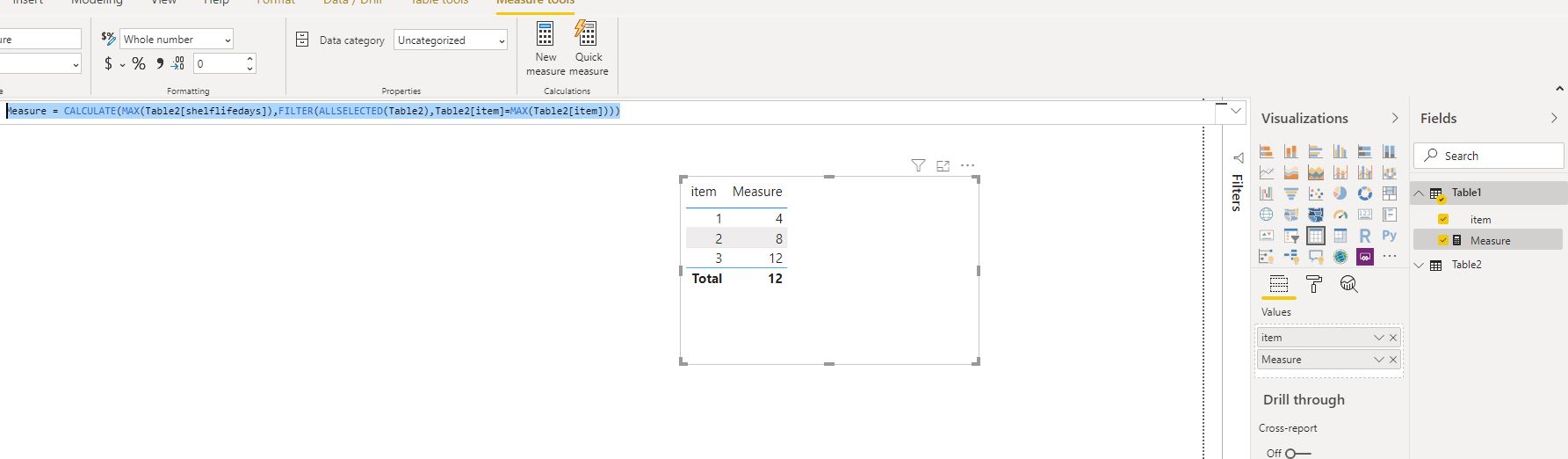Image resolution: width=1568 pixels, height=459 pixels.
Task: Switch to the Format paint roller tab
Action: 1314,284
